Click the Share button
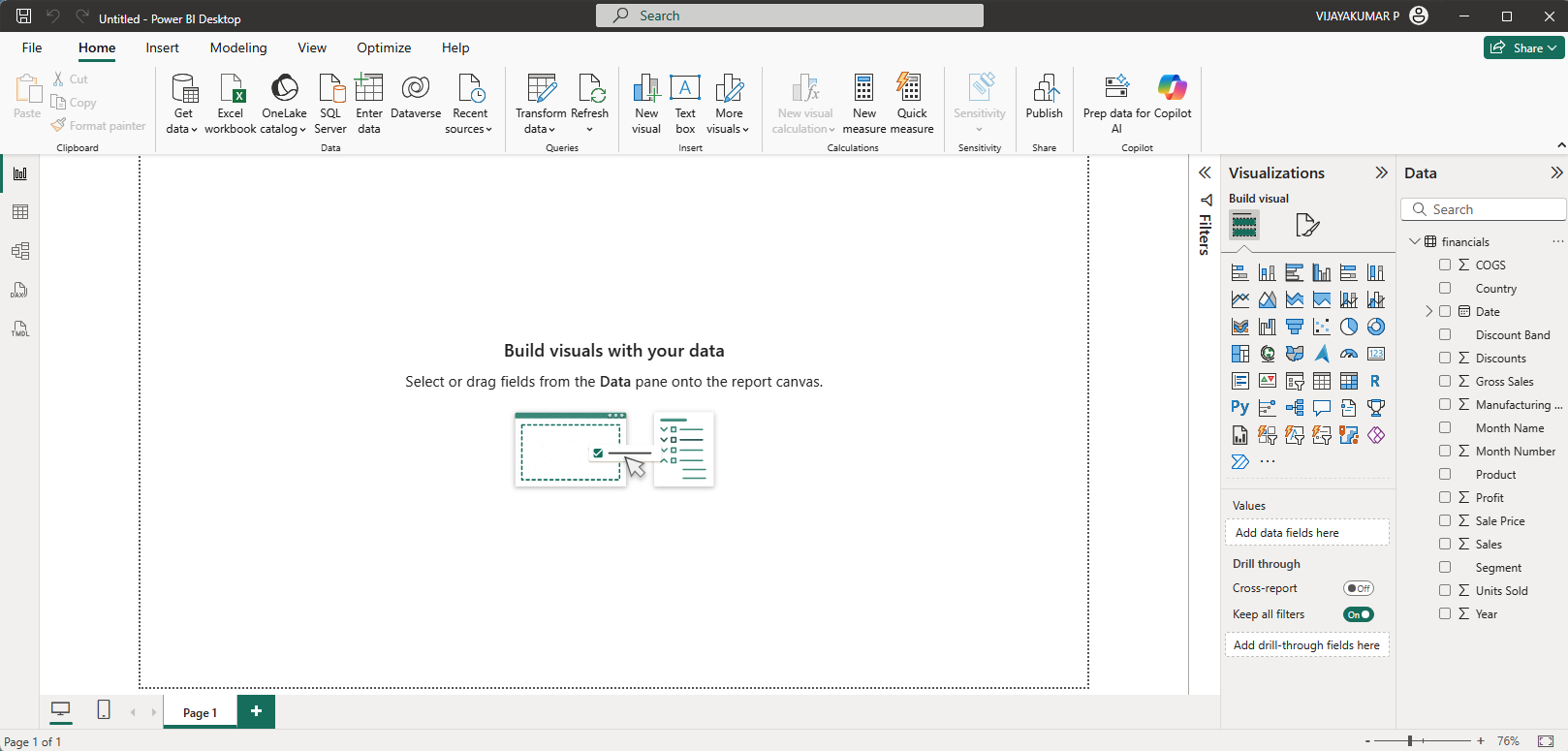Viewport: 1568px width, 751px height. coord(1523,47)
